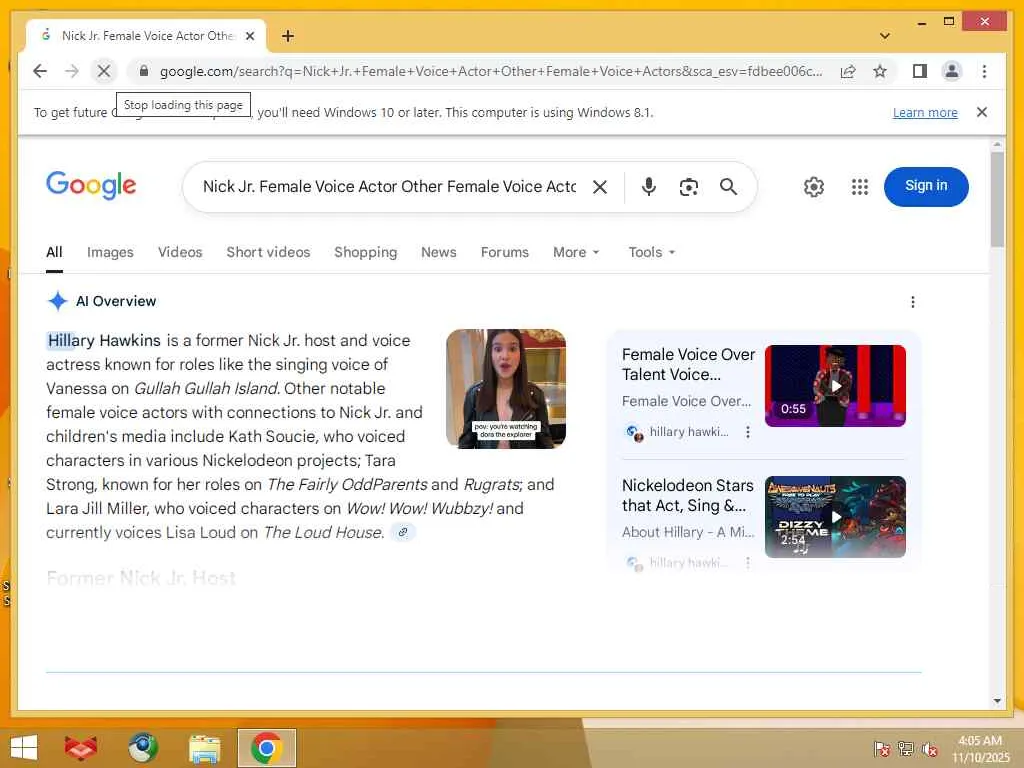
Task: Open Google quick settings gear
Action: (814, 187)
